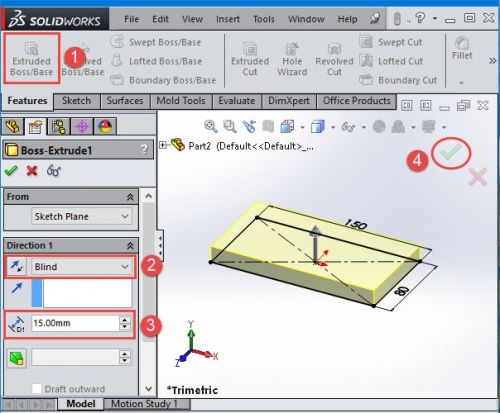Click the confirmation corner red X in viewport
Screen dimensions: 500x413
pyautogui.click(x=477, y=176)
